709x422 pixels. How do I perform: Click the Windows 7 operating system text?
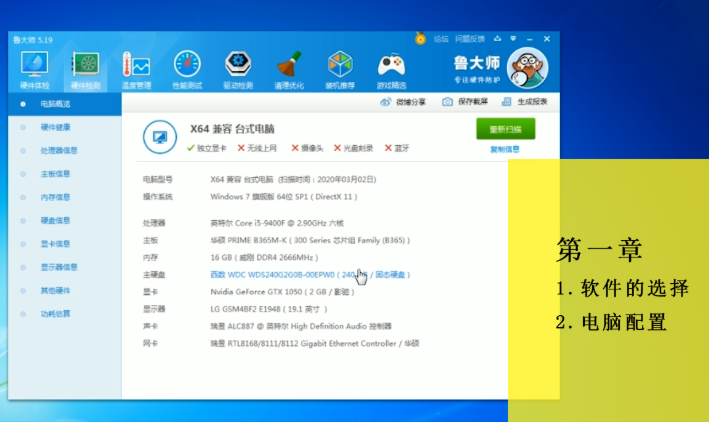pyautogui.click(x=284, y=197)
